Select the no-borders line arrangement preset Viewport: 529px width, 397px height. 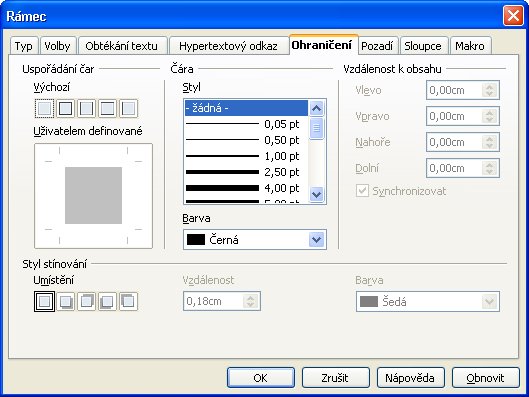pyautogui.click(x=45, y=109)
